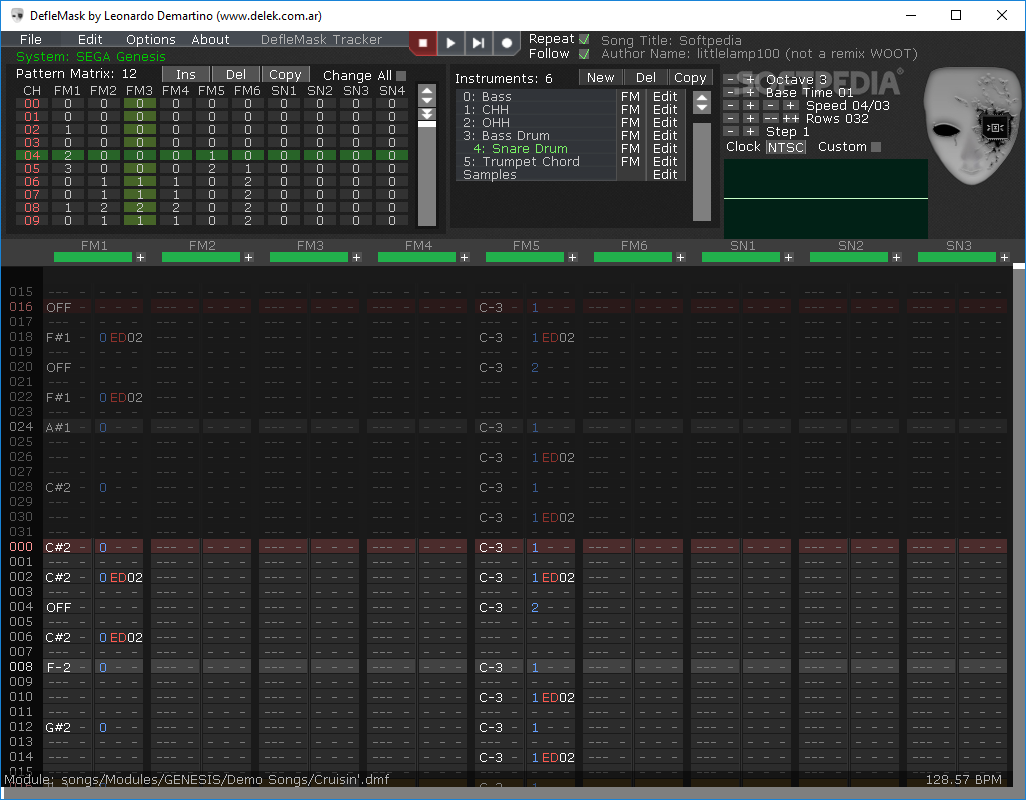Click the instrument list scrollbar track
Image resolution: width=1026 pixels, height=800 pixels.
point(701,171)
